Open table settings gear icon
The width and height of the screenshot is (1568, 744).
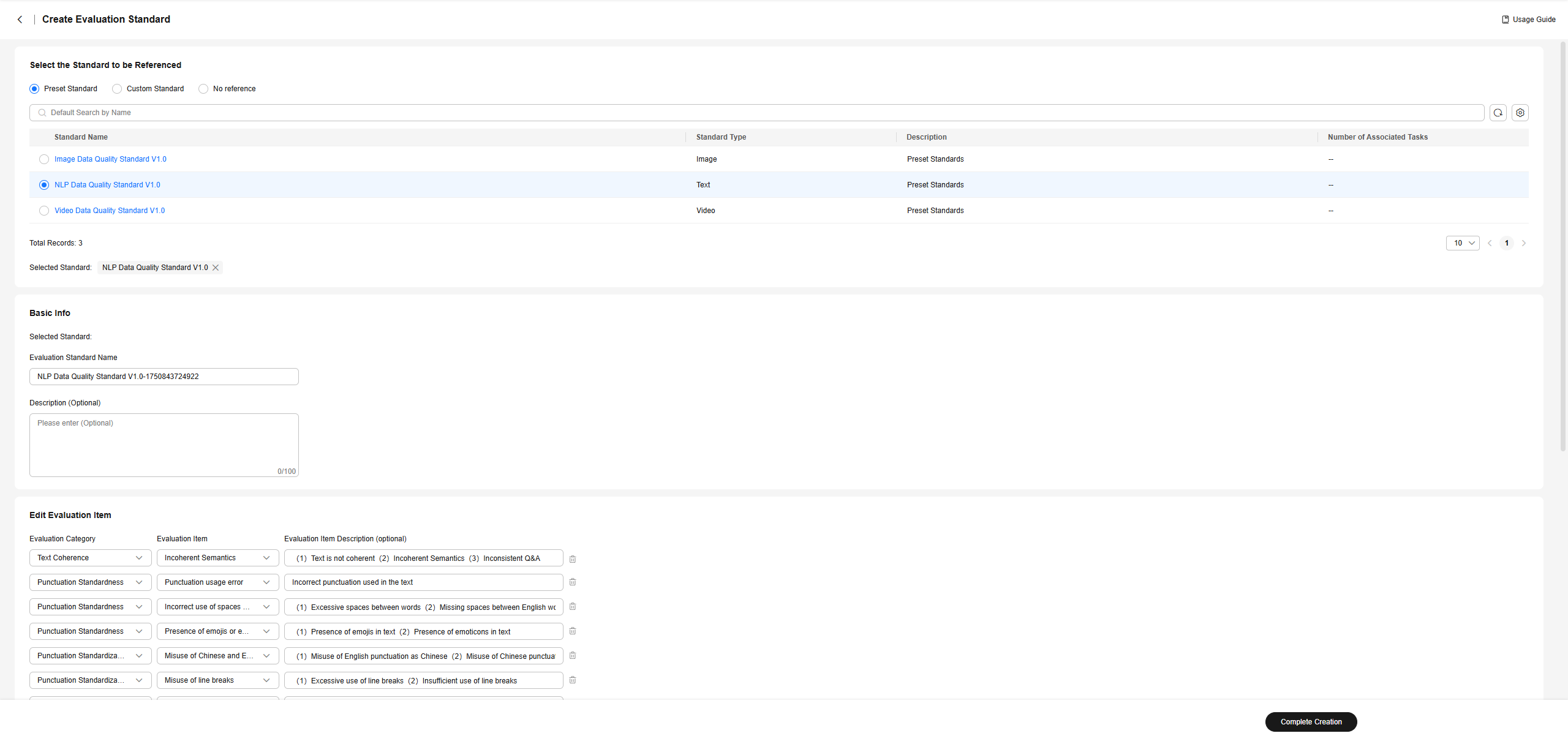(1520, 113)
